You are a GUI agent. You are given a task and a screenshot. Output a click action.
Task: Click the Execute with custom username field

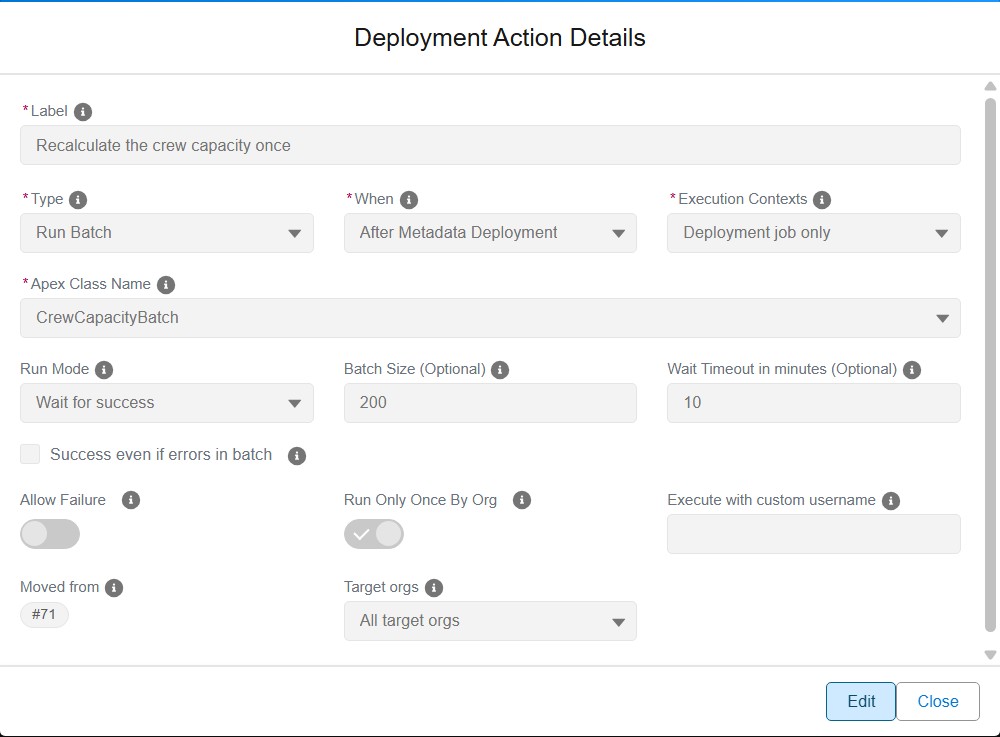click(814, 534)
